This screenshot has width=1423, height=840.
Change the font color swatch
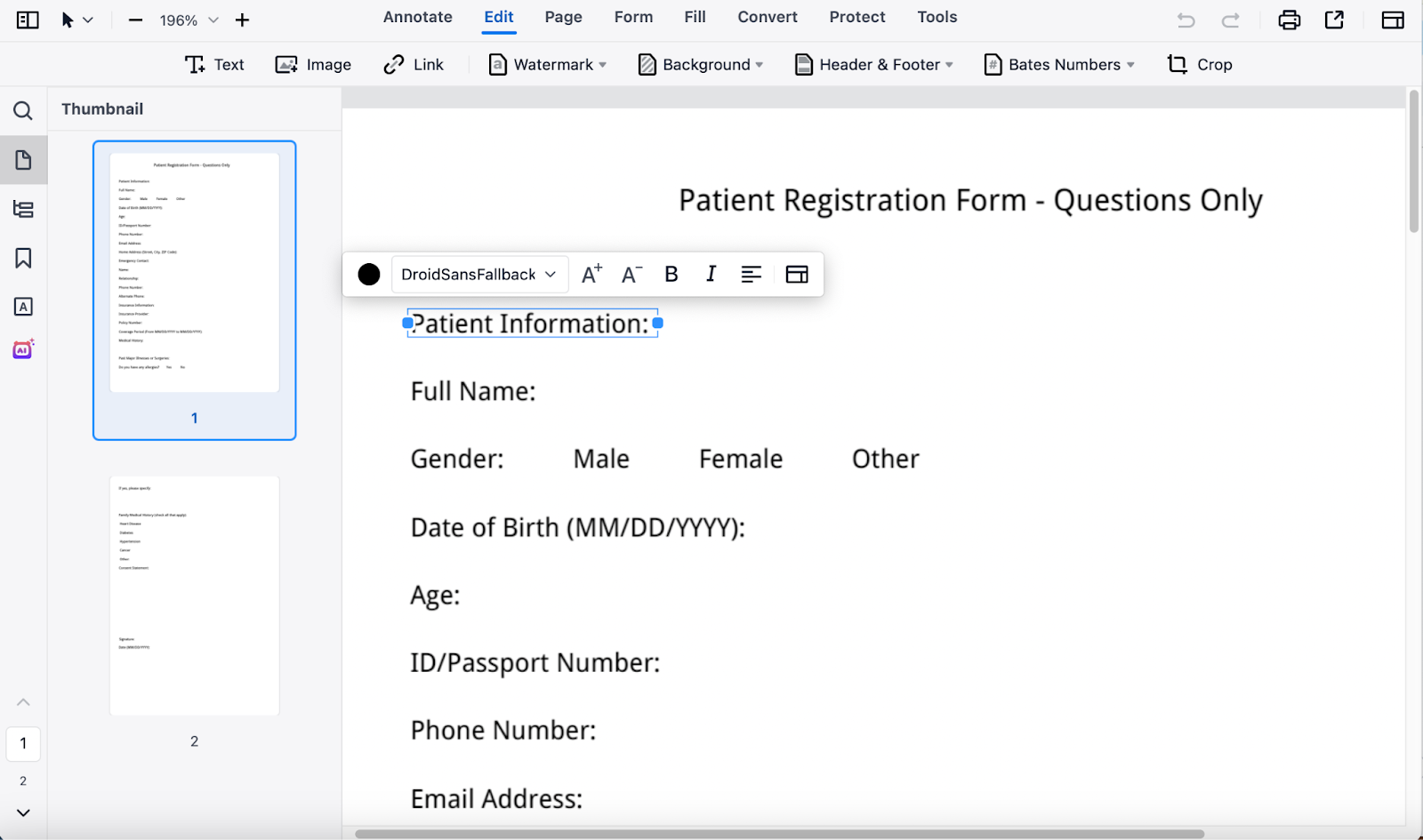368,274
